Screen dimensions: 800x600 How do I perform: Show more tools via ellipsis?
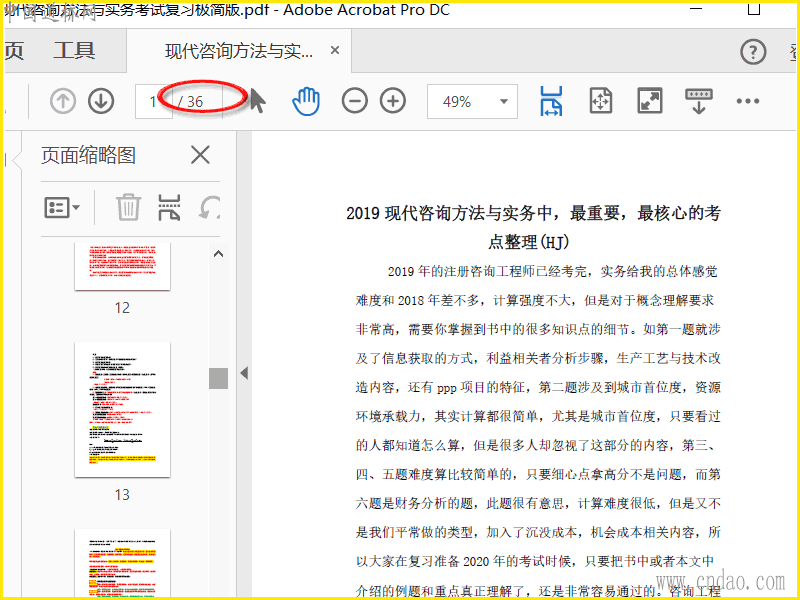748,101
